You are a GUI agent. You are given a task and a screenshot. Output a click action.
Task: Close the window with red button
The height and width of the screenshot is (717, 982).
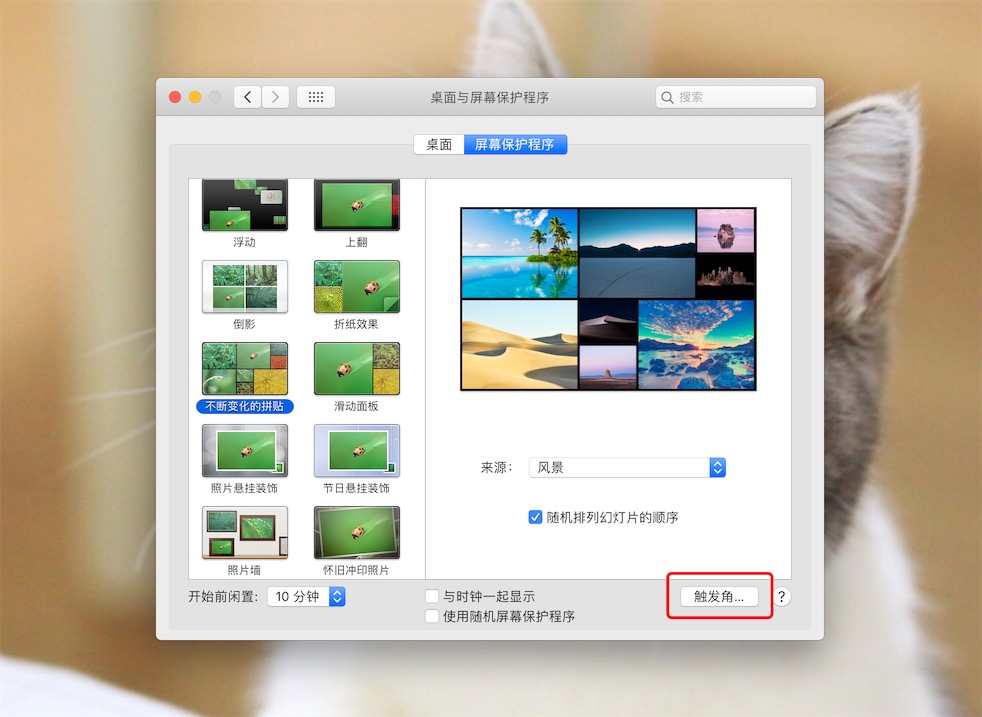(x=175, y=97)
